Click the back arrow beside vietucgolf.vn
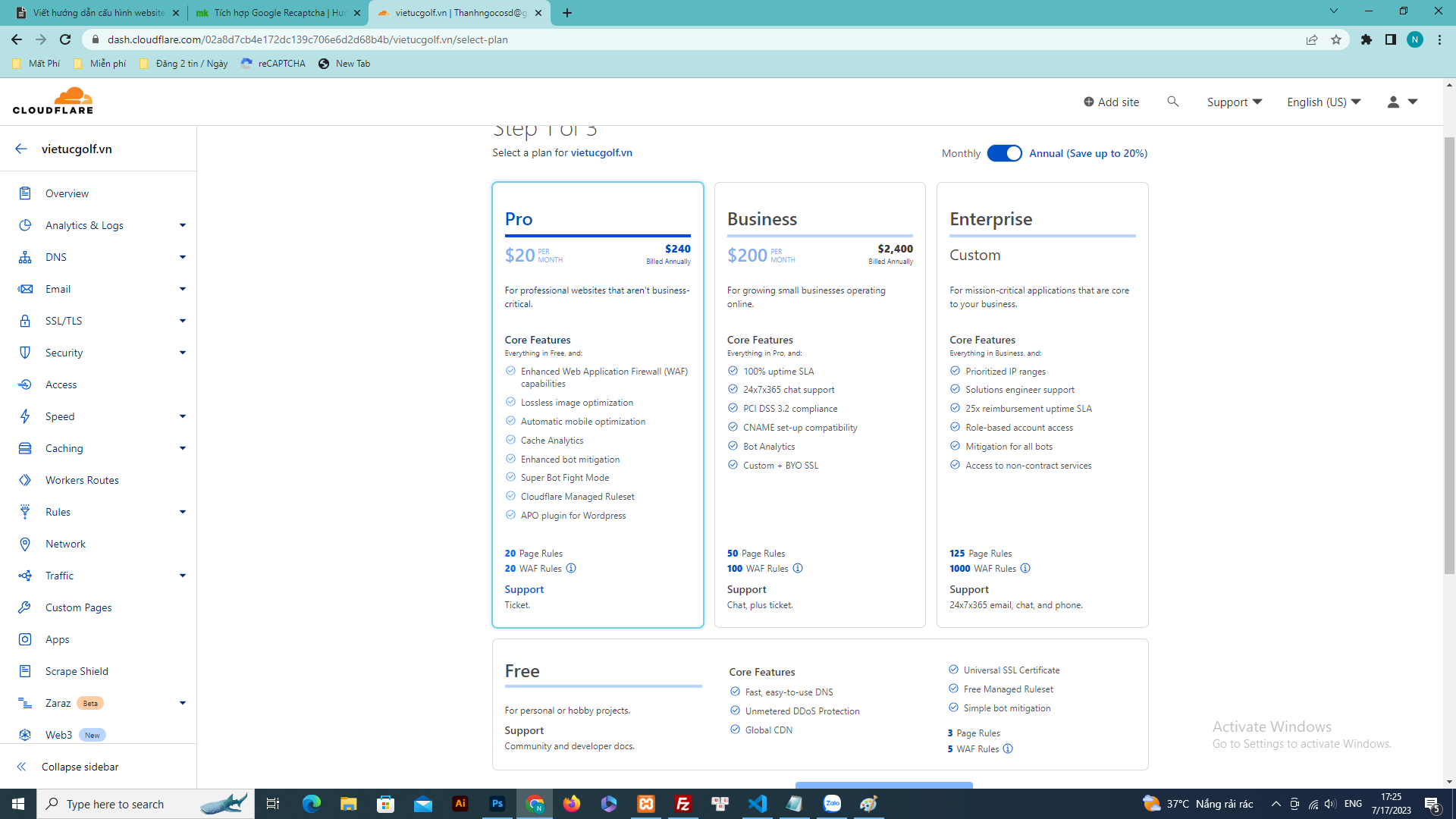 tap(21, 149)
